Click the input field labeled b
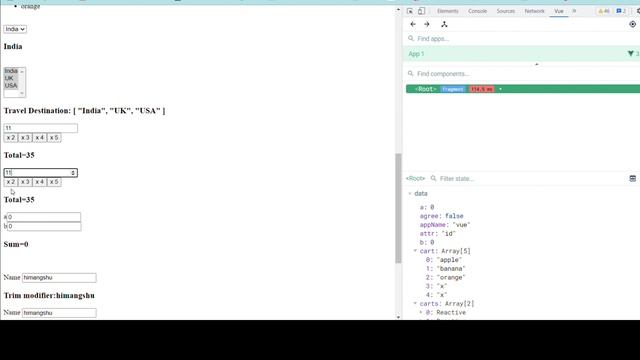This screenshot has height=360, width=640. click(44, 226)
